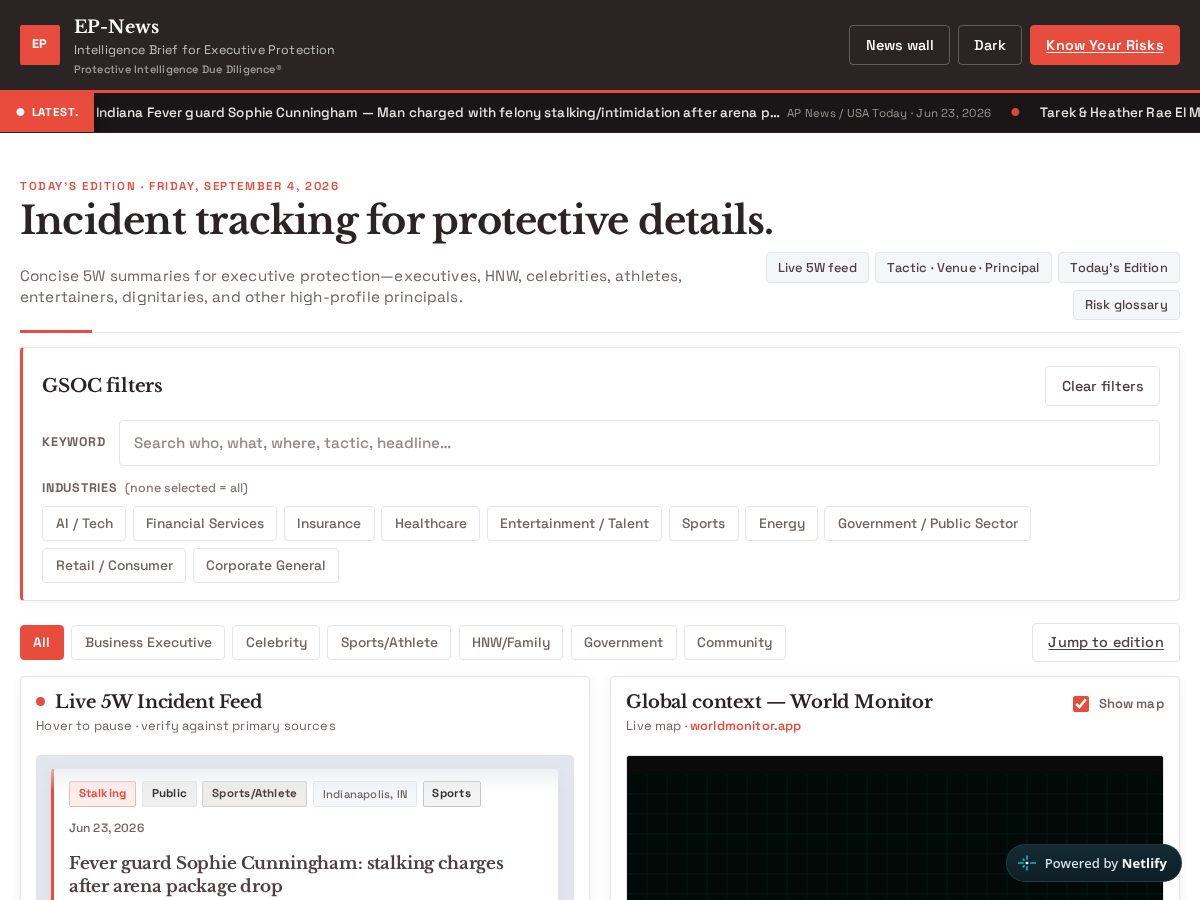
Task: Select the Sports/Athlete category tab
Action: [389, 642]
